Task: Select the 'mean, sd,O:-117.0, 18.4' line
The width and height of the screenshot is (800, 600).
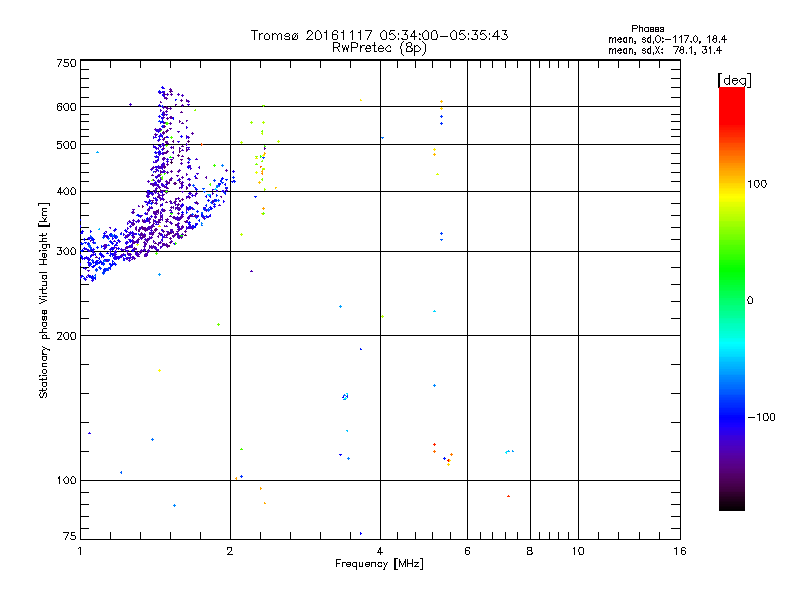Action: pyautogui.click(x=667, y=39)
